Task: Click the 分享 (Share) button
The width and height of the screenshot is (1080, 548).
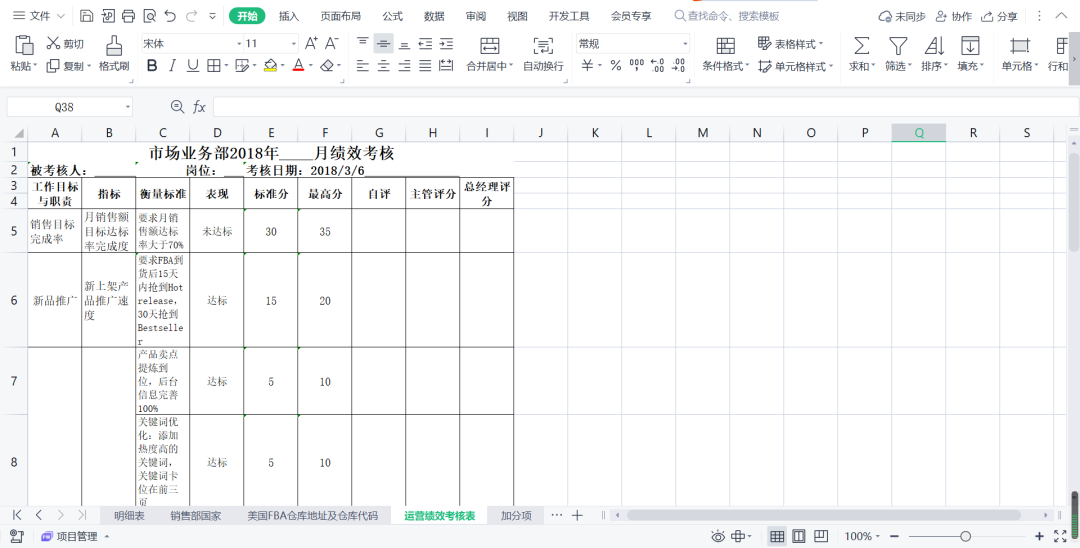Action: 1000,16
